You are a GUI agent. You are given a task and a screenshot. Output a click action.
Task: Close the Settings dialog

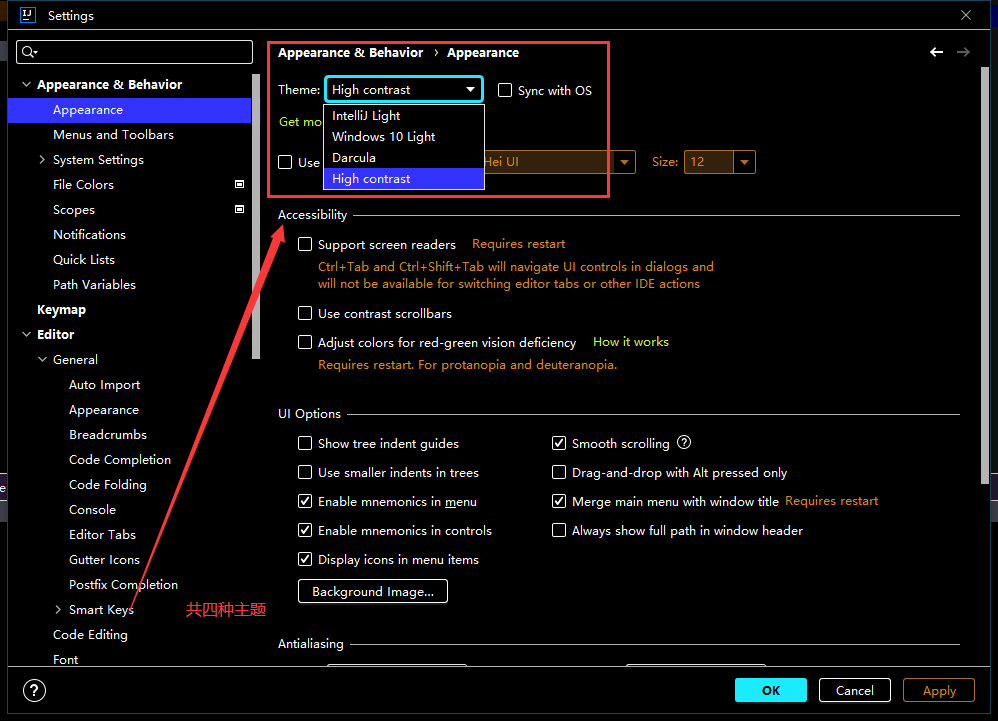tap(966, 15)
